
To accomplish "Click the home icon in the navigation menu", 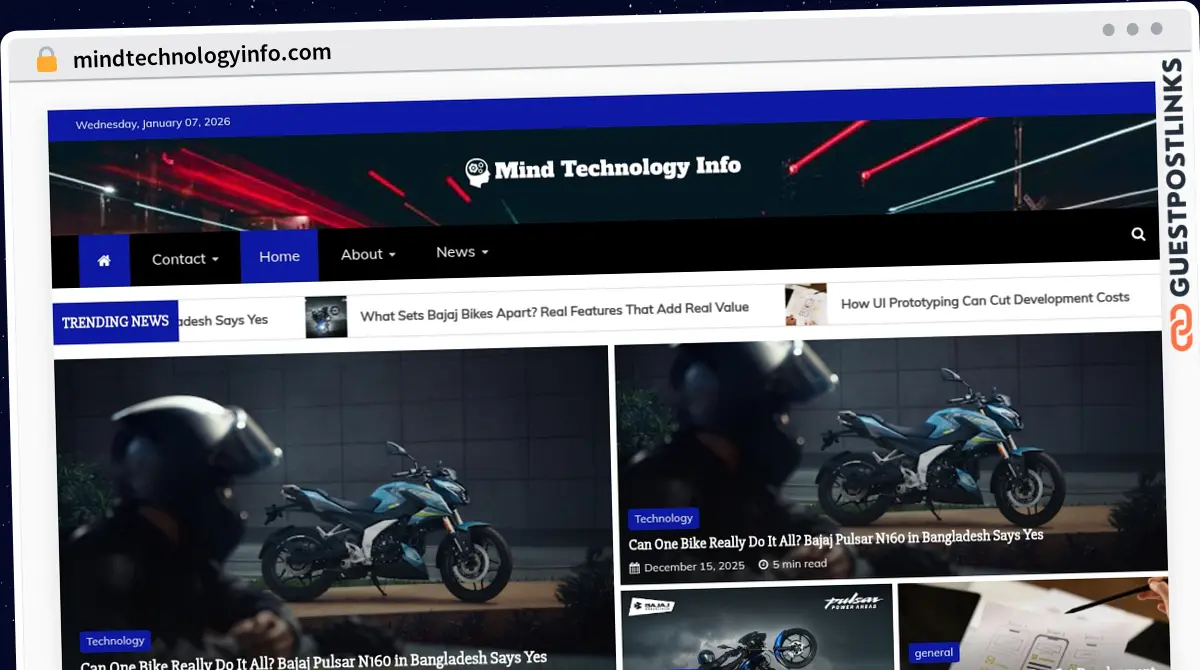I will pos(104,260).
